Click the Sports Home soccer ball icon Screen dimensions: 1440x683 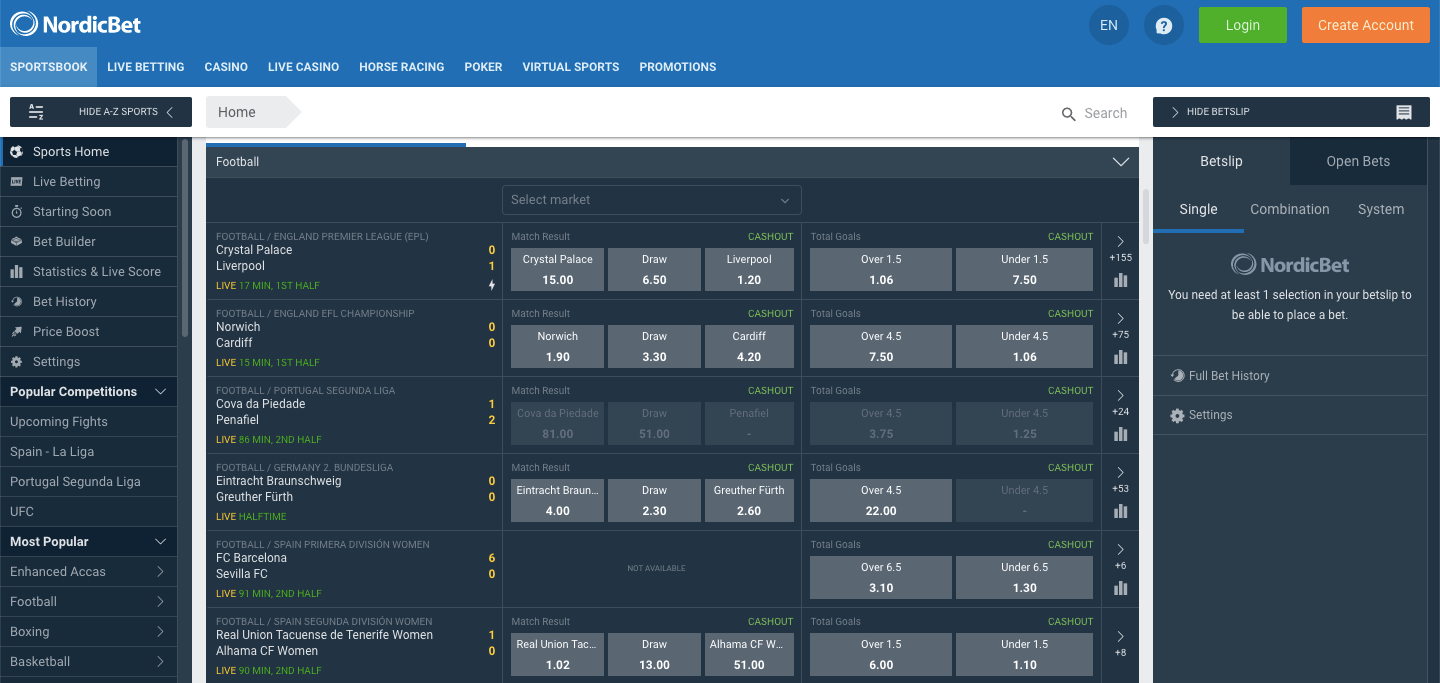(x=16, y=152)
